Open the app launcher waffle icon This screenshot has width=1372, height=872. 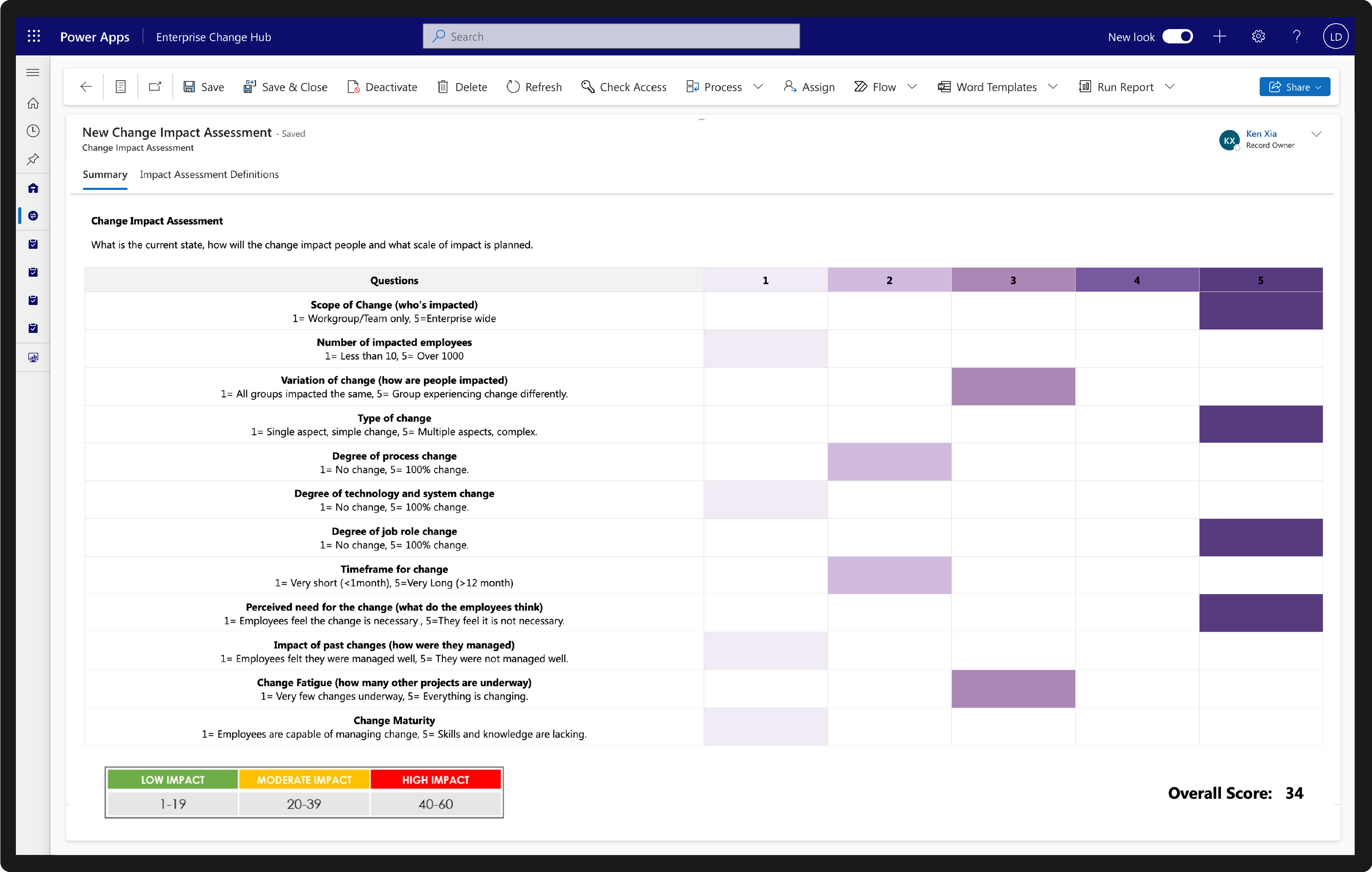[34, 36]
